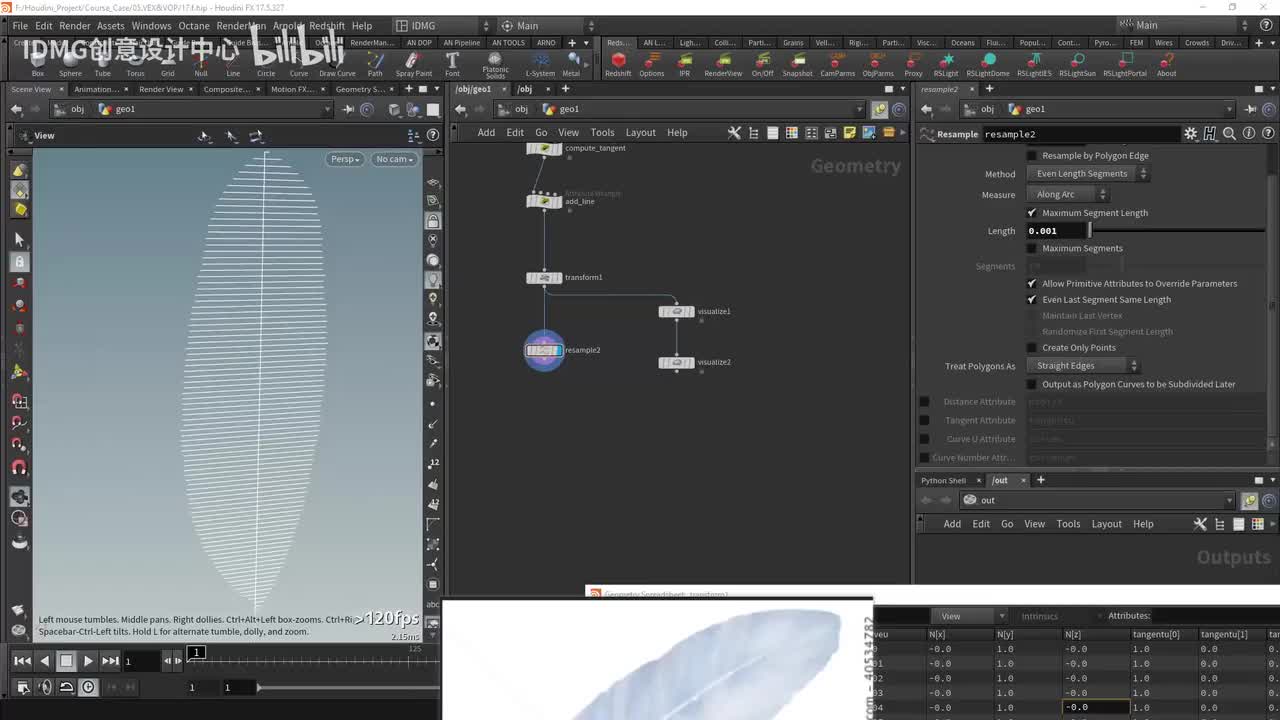Create an RSLightDome from the shelf
The image size is (1280, 720).
(987, 65)
